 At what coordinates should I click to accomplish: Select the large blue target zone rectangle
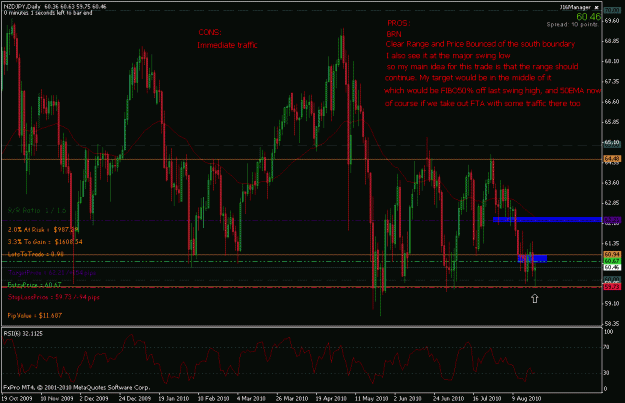tap(547, 220)
